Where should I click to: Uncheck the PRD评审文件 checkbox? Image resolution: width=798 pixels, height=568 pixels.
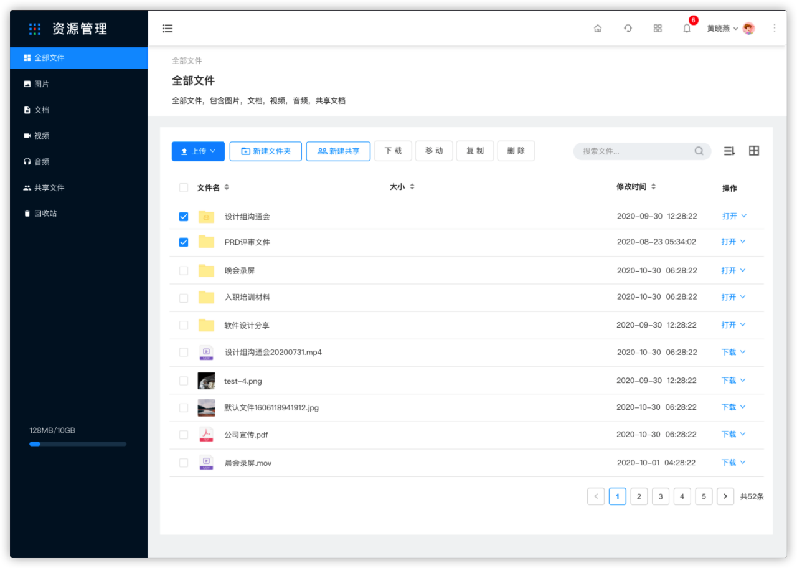[x=184, y=242]
